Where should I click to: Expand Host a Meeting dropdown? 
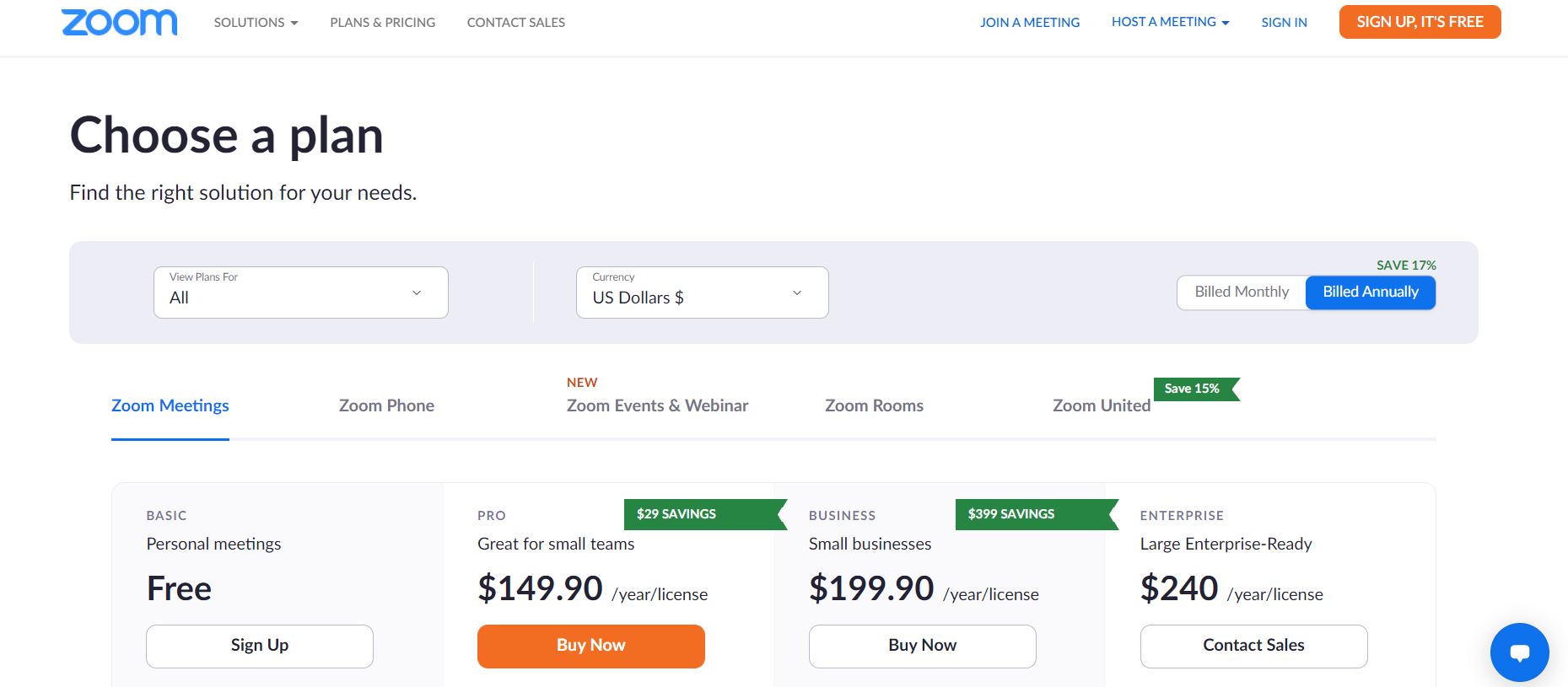pos(1170,22)
